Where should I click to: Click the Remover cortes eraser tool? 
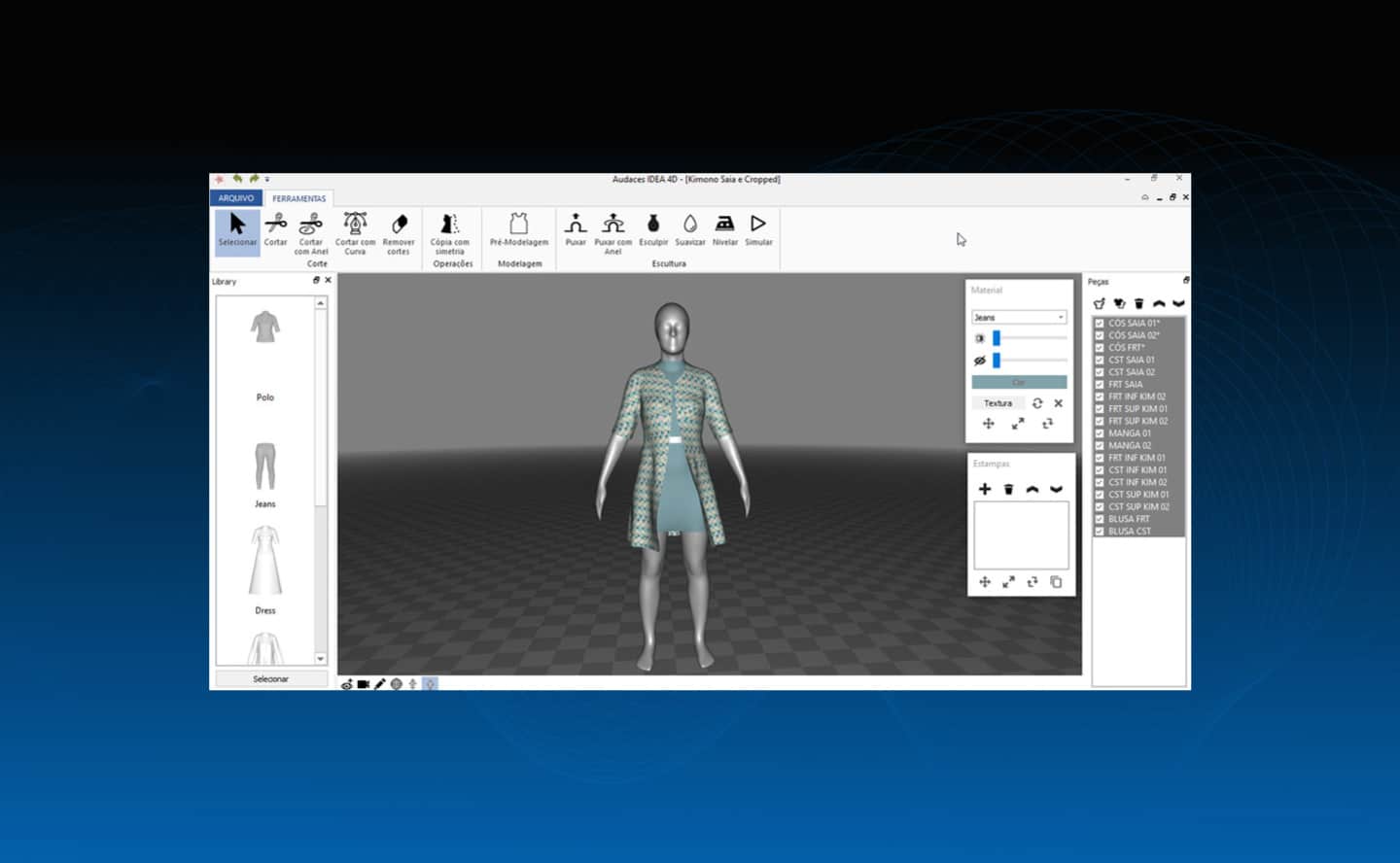click(x=399, y=233)
